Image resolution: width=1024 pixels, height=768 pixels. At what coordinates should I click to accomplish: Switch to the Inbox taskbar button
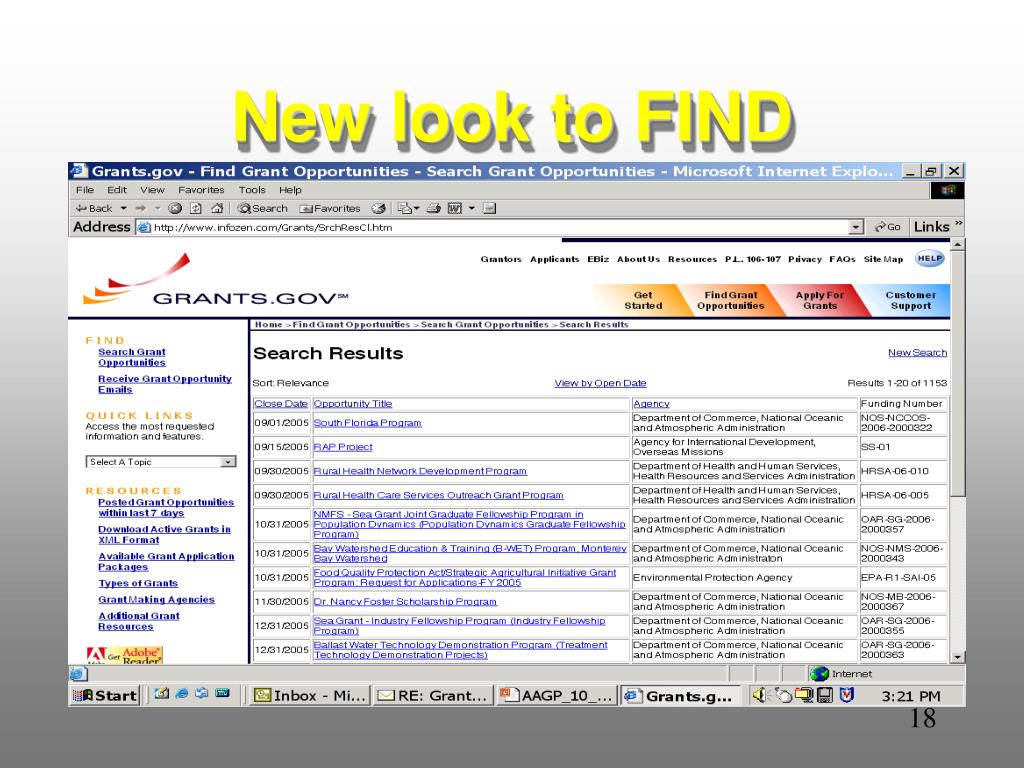(x=310, y=696)
